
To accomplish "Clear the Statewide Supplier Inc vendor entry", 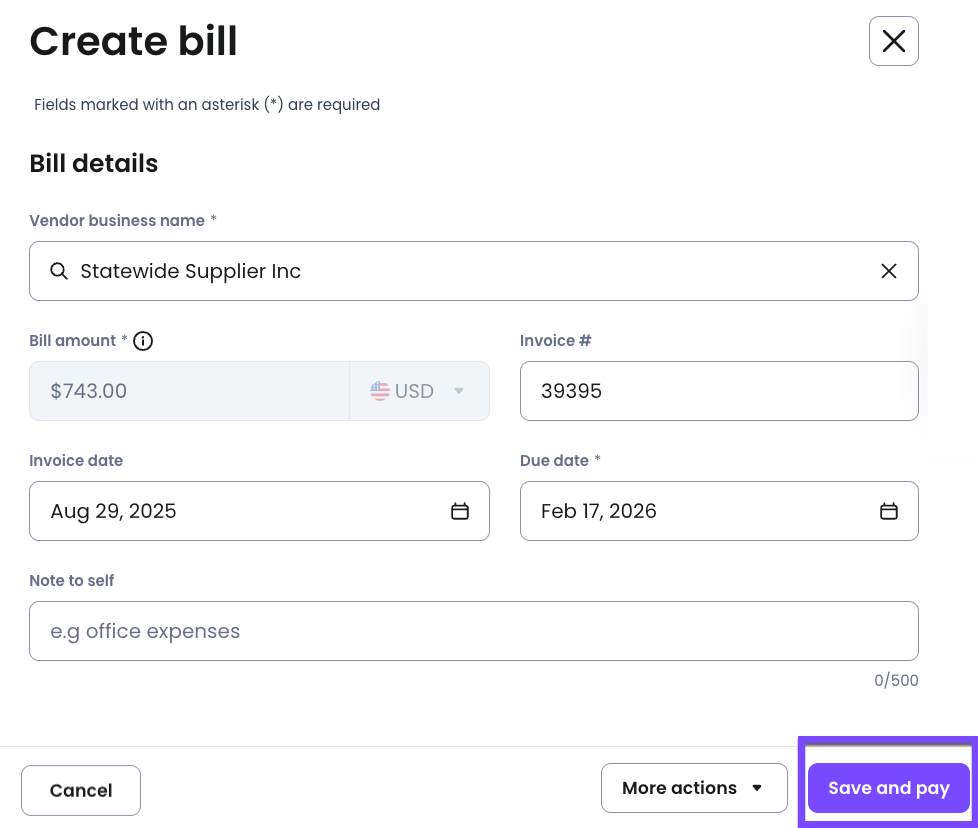I will tap(888, 271).
